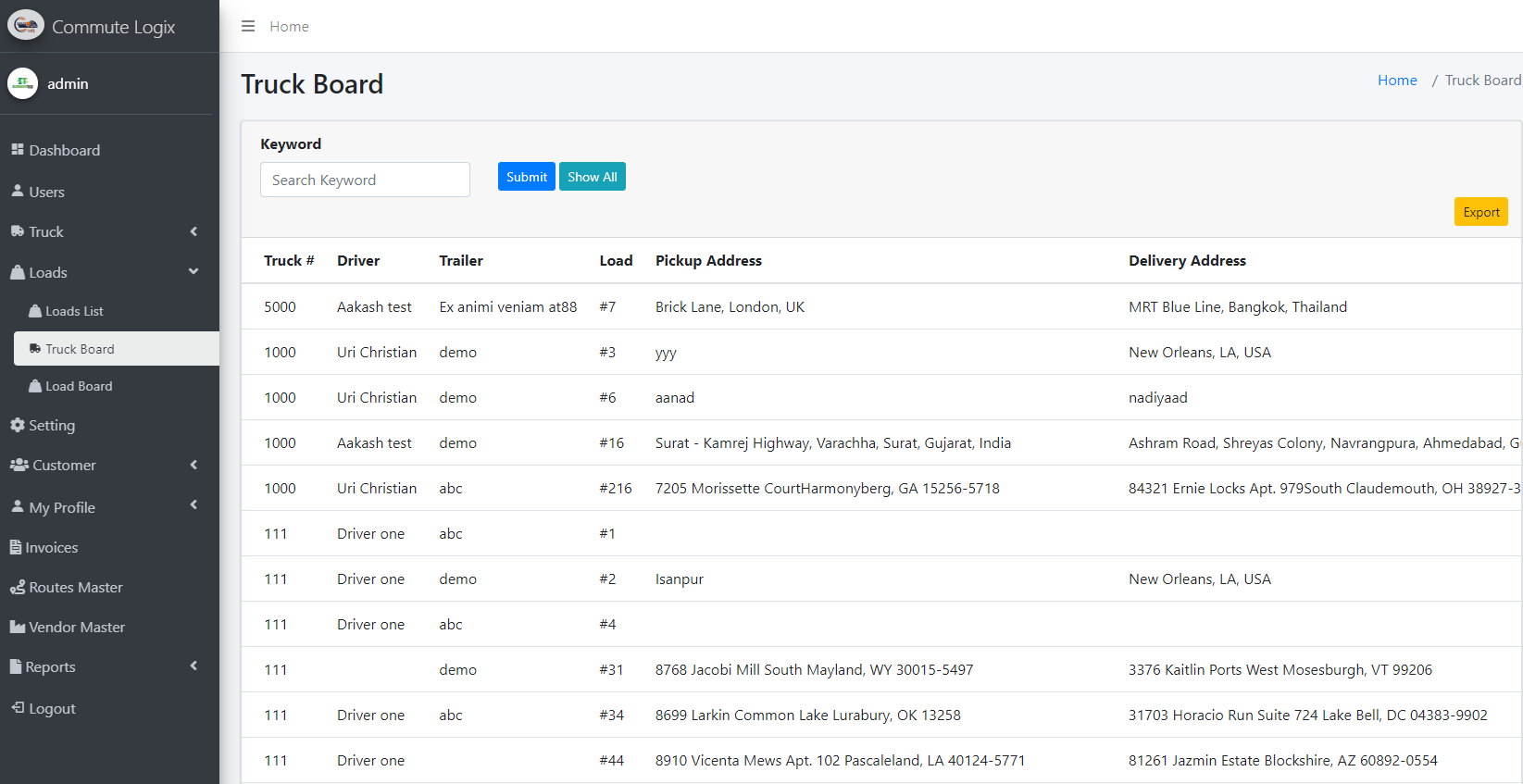Click the Logout icon in sidebar
The image size is (1523, 784).
coord(18,708)
